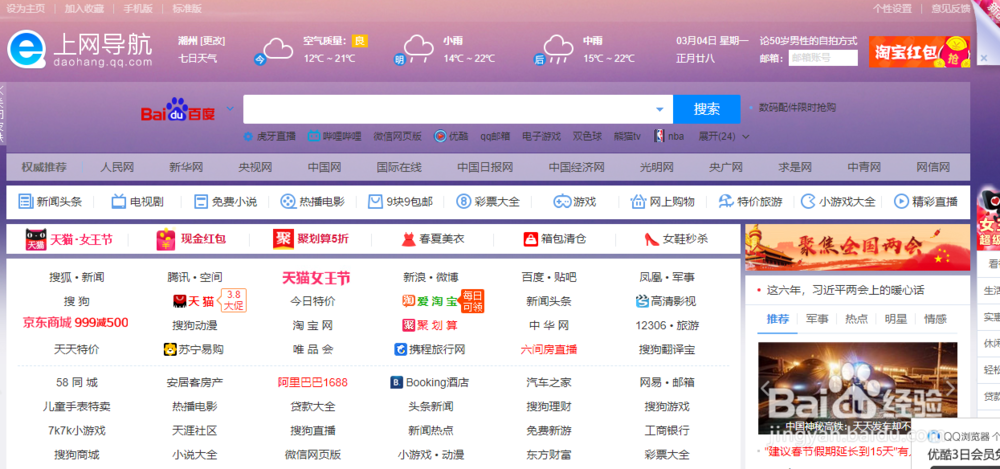The image size is (1000, 469).
Task: Click 数码配件限时抢购 promo link
Action: (x=797, y=107)
